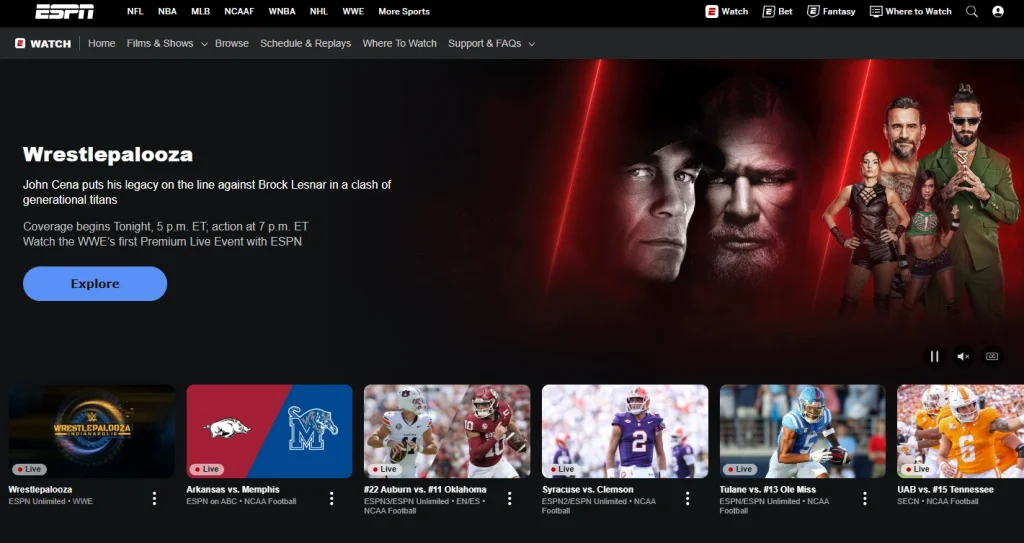Open options menu for Wrestlepalooza card
The height and width of the screenshot is (543, 1024).
pos(154,499)
